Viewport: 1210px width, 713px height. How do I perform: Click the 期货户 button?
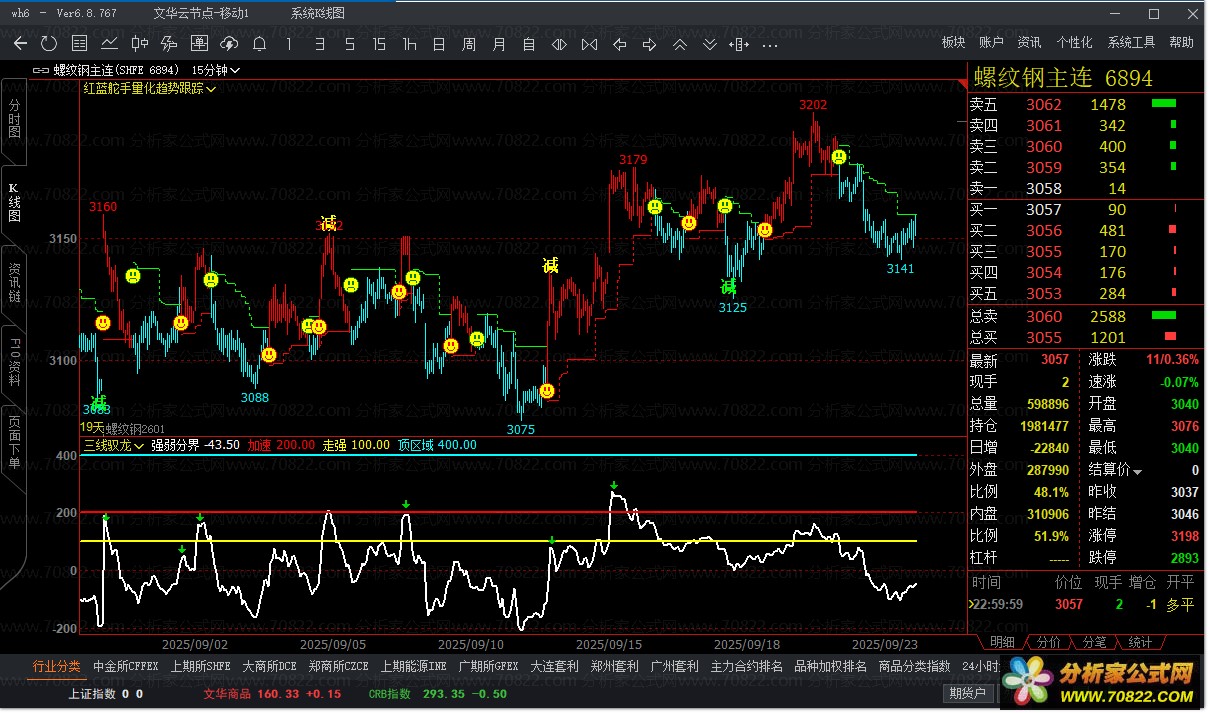tap(967, 693)
